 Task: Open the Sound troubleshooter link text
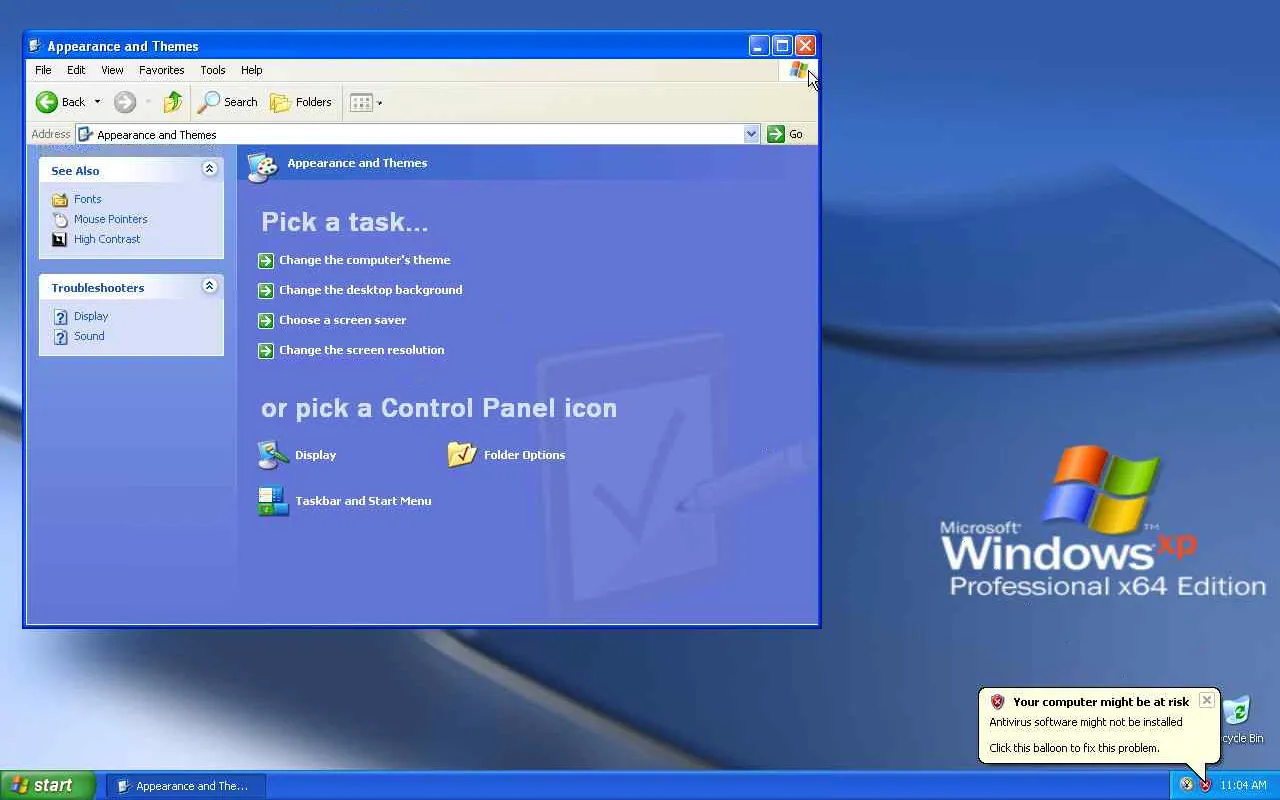tap(89, 336)
